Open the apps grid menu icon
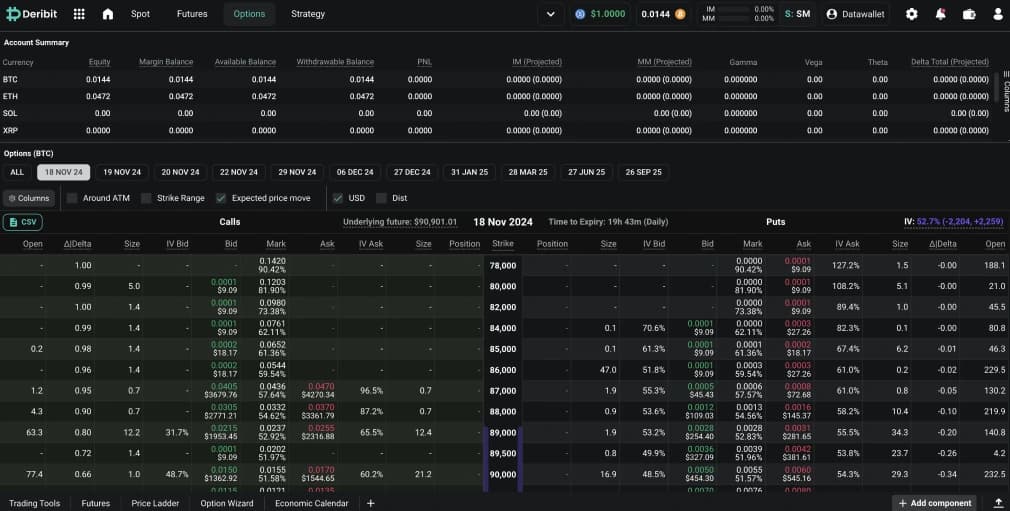This screenshot has width=1010, height=511. (x=79, y=14)
